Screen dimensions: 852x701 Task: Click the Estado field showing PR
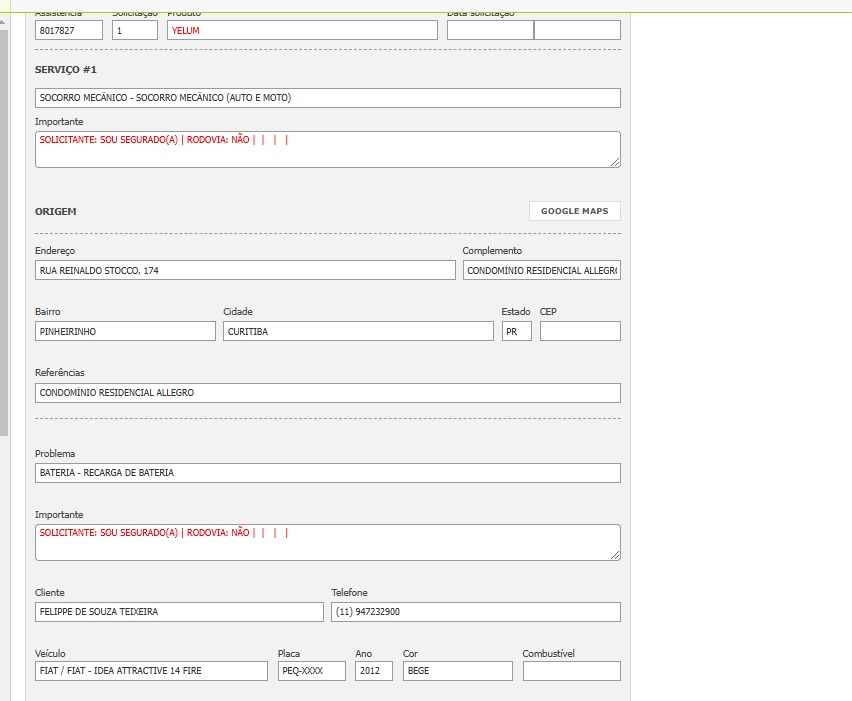click(x=517, y=331)
